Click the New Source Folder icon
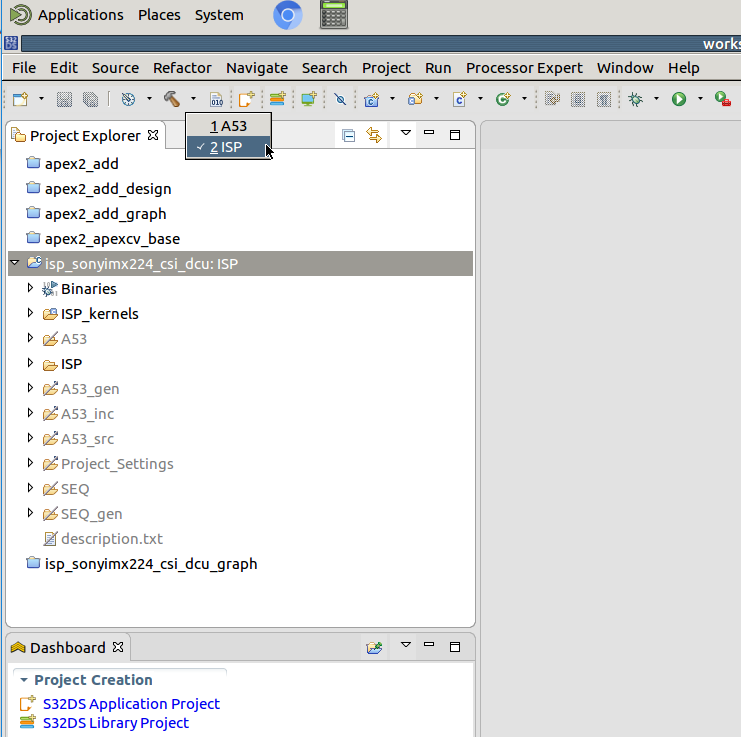Screen dimensions: 741x737 416,99
